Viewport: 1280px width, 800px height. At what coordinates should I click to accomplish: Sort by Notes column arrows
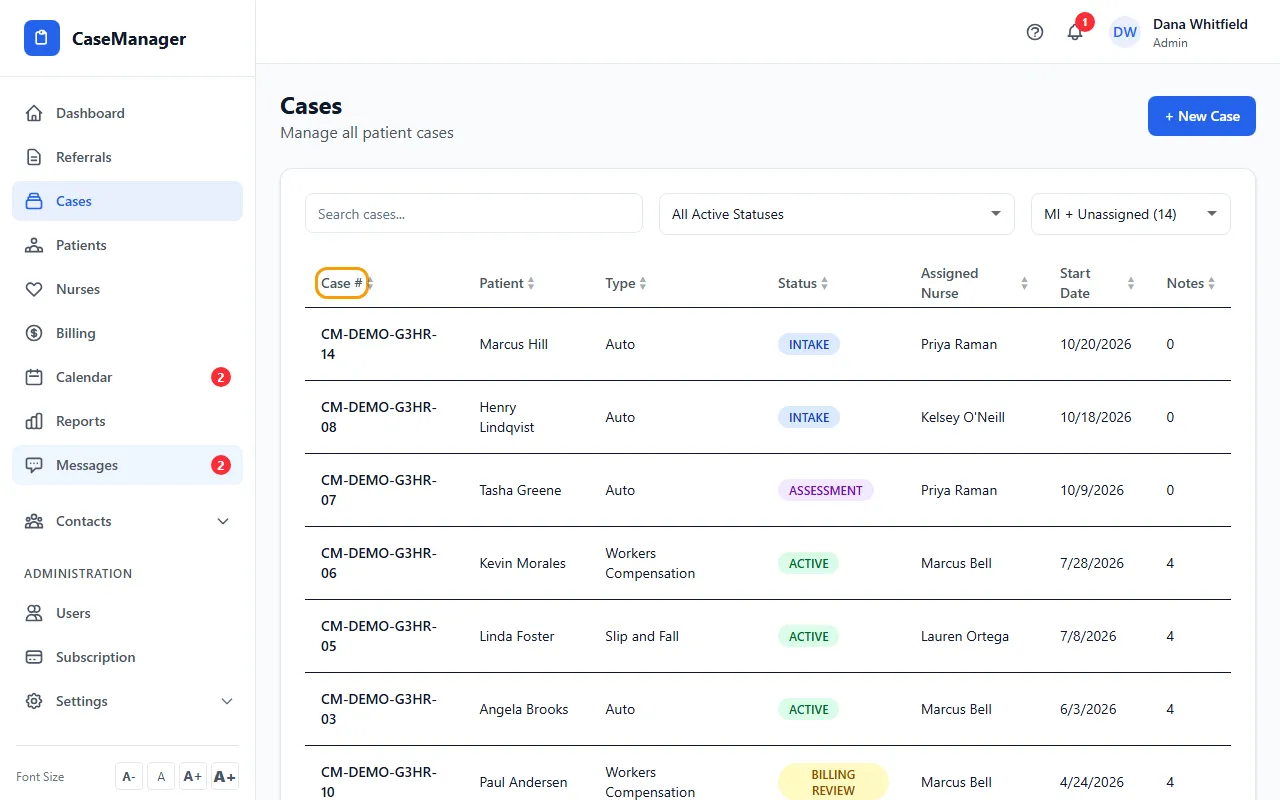[x=1211, y=283]
